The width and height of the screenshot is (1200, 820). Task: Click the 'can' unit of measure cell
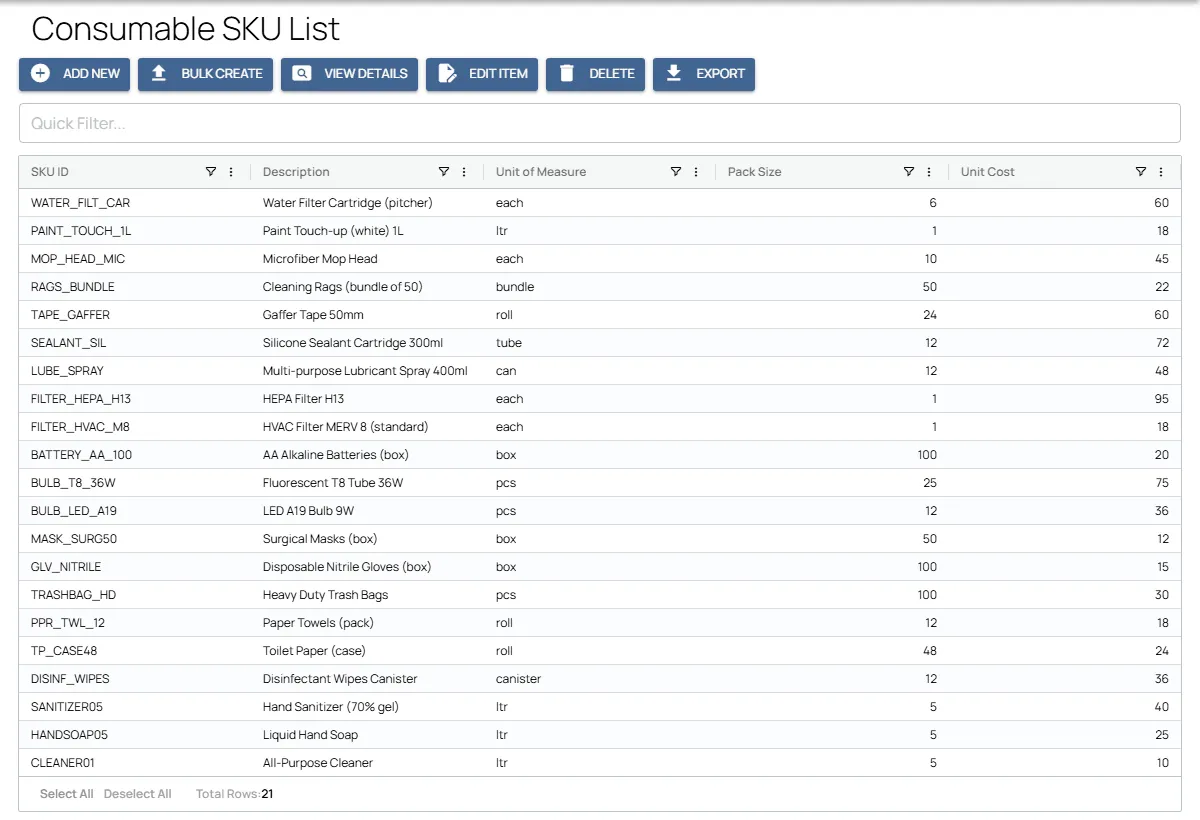tap(600, 371)
